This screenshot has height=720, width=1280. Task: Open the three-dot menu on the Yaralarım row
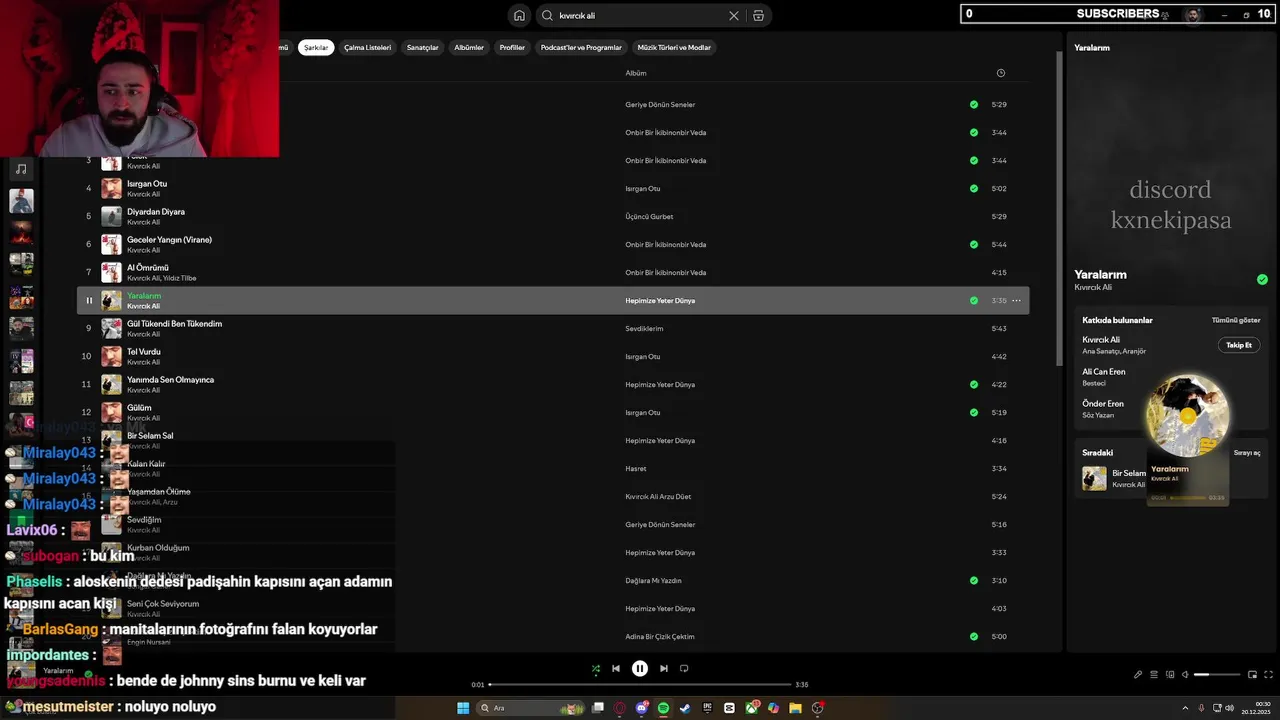tap(1016, 300)
